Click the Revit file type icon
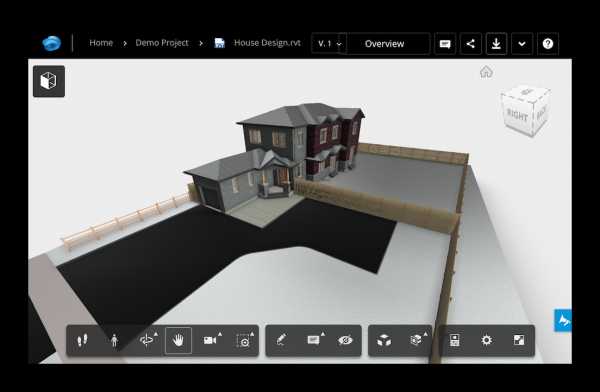This screenshot has width=600, height=392. (x=220, y=43)
